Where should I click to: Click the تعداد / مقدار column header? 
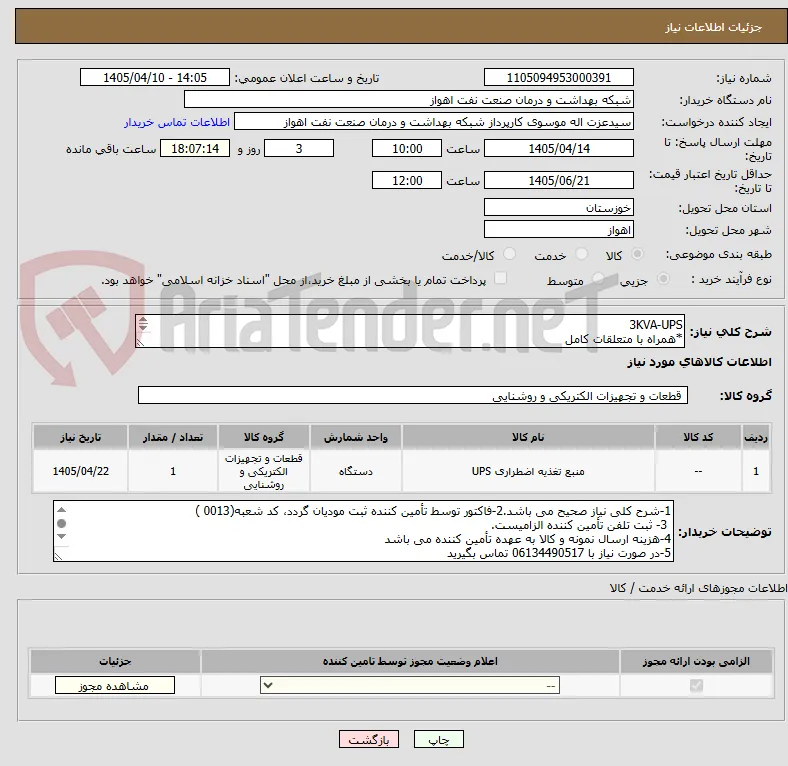tap(173, 437)
